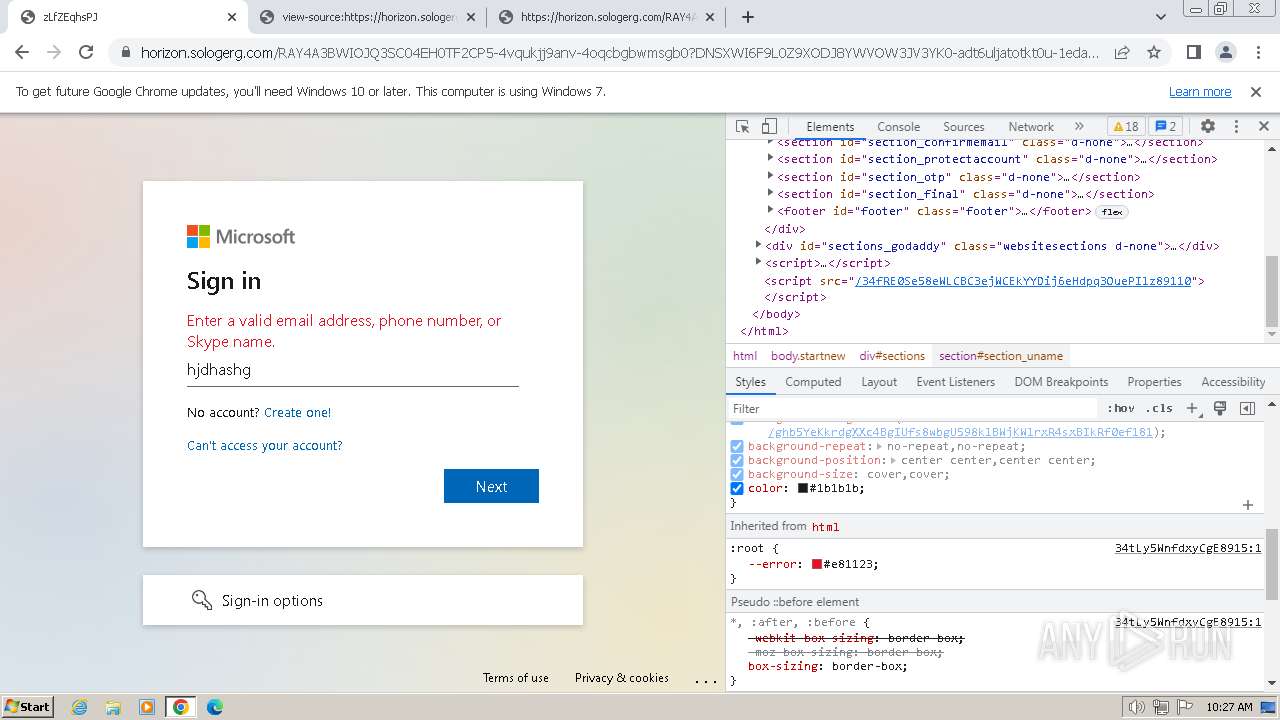Toggle the :hov element state button
This screenshot has width=1280, height=720.
click(x=1121, y=408)
